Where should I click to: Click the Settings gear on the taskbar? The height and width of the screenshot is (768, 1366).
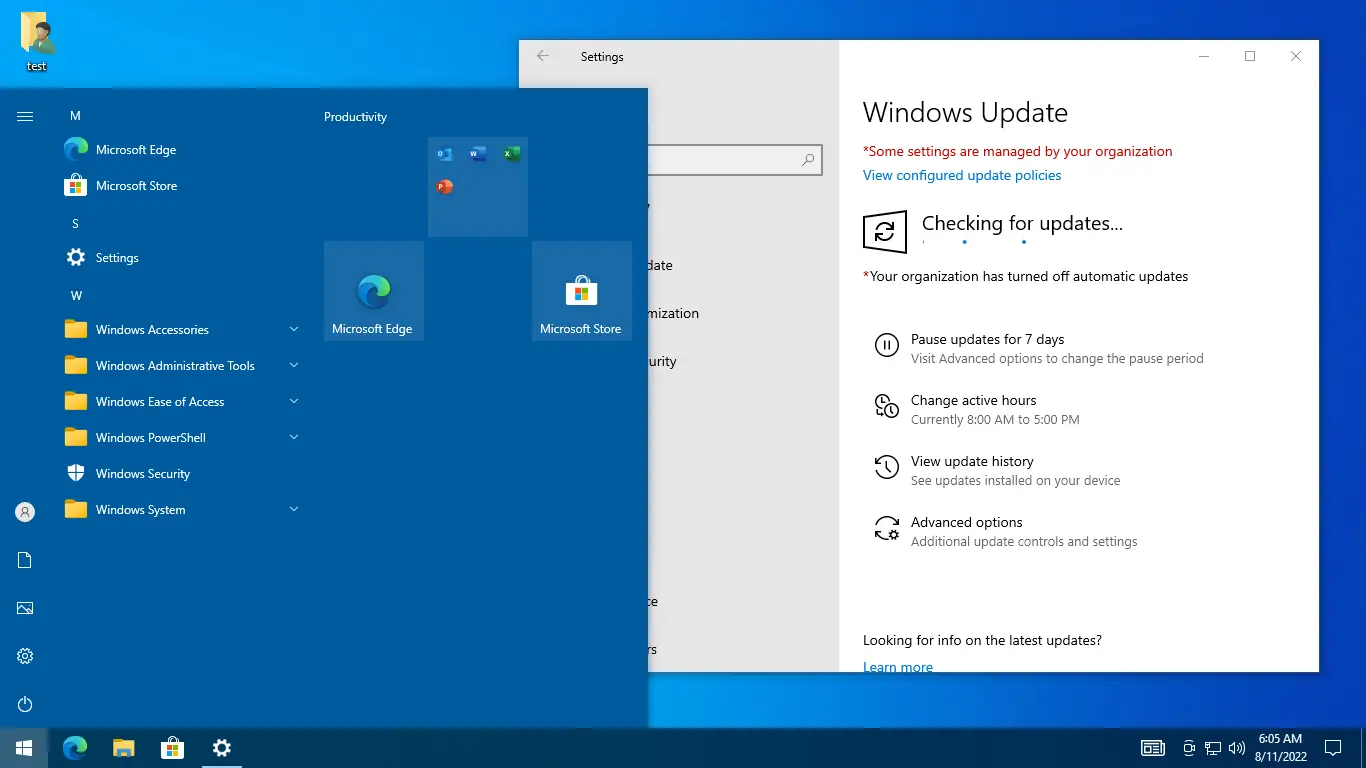[222, 748]
